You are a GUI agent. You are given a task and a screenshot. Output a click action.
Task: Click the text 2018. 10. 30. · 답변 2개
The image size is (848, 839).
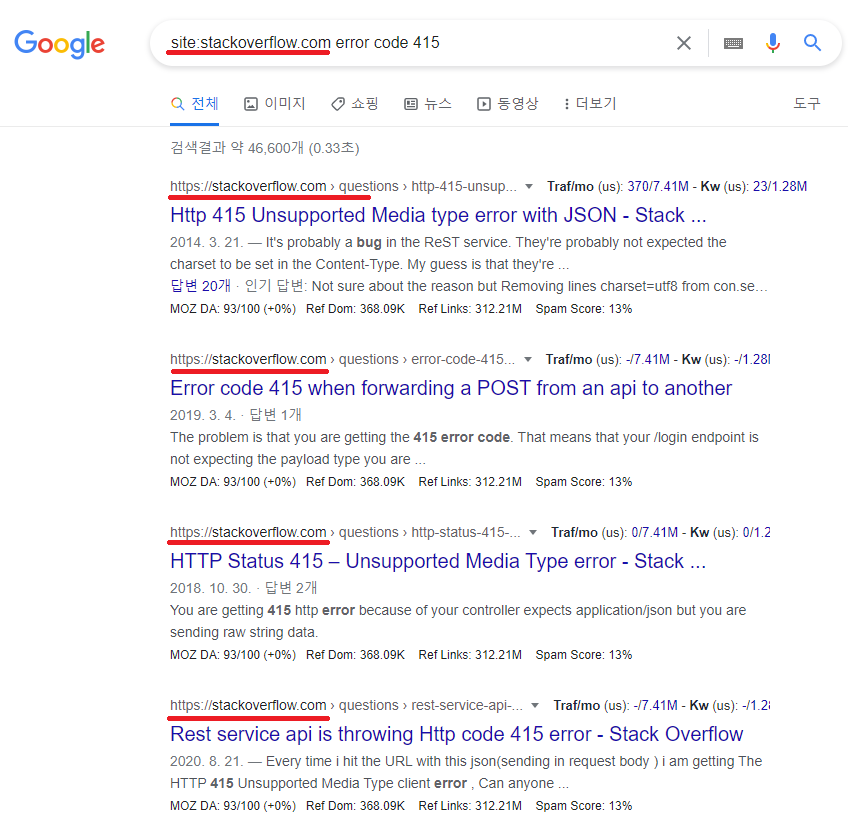point(244,589)
